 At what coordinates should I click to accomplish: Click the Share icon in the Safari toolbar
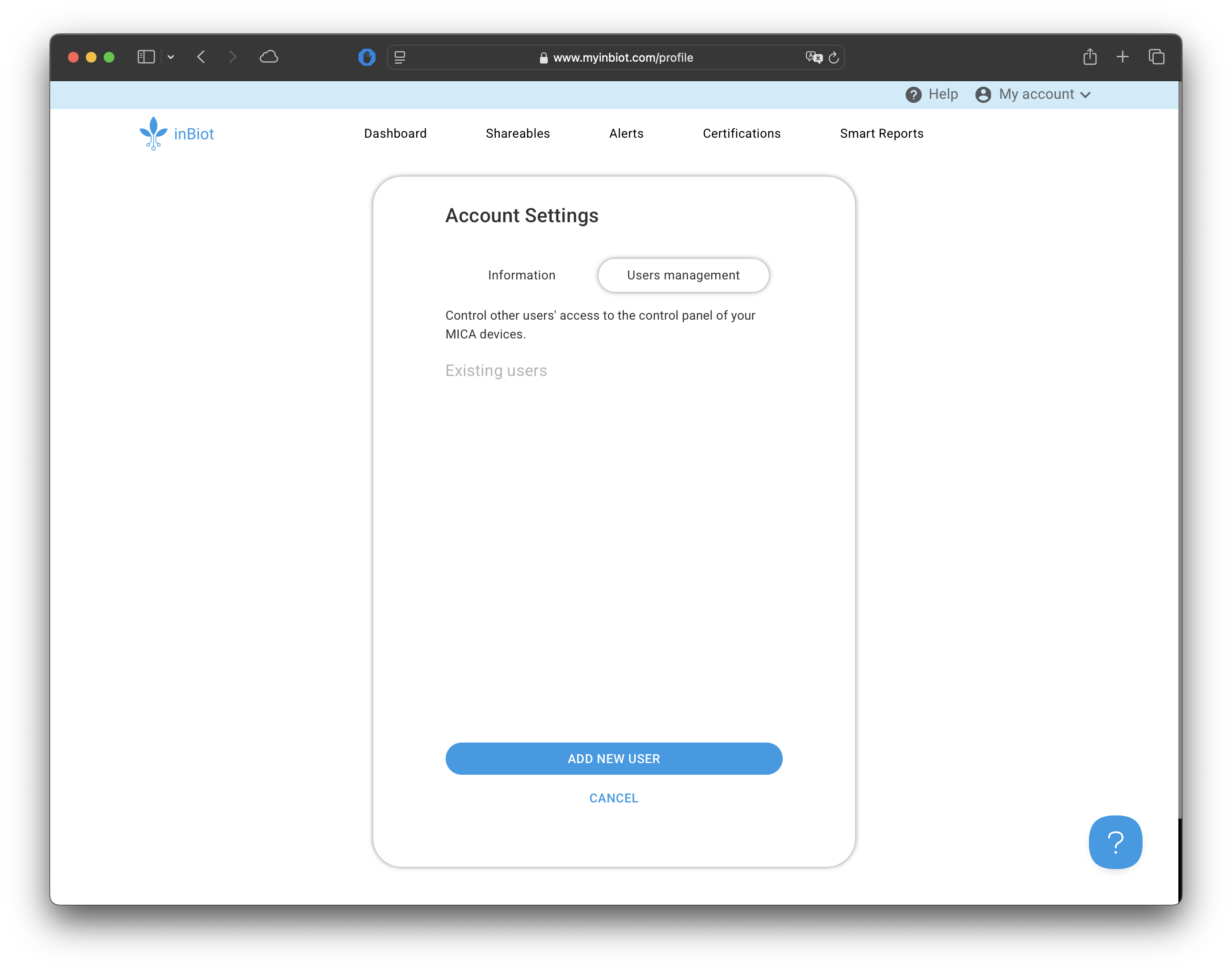click(1089, 57)
